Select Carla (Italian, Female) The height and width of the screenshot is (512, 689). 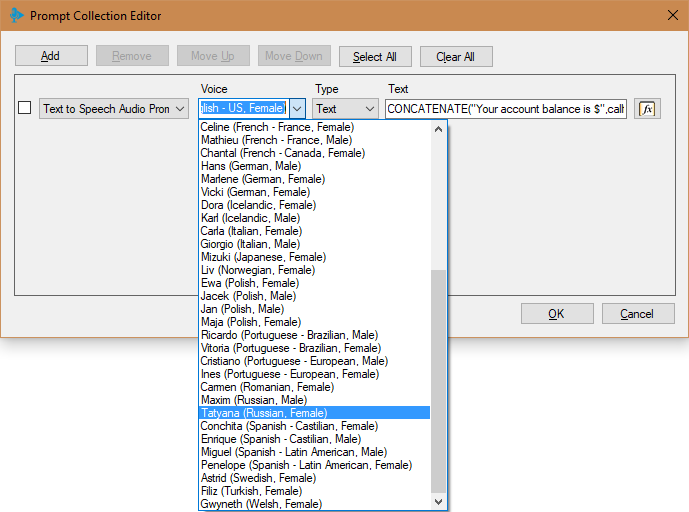[315, 231]
